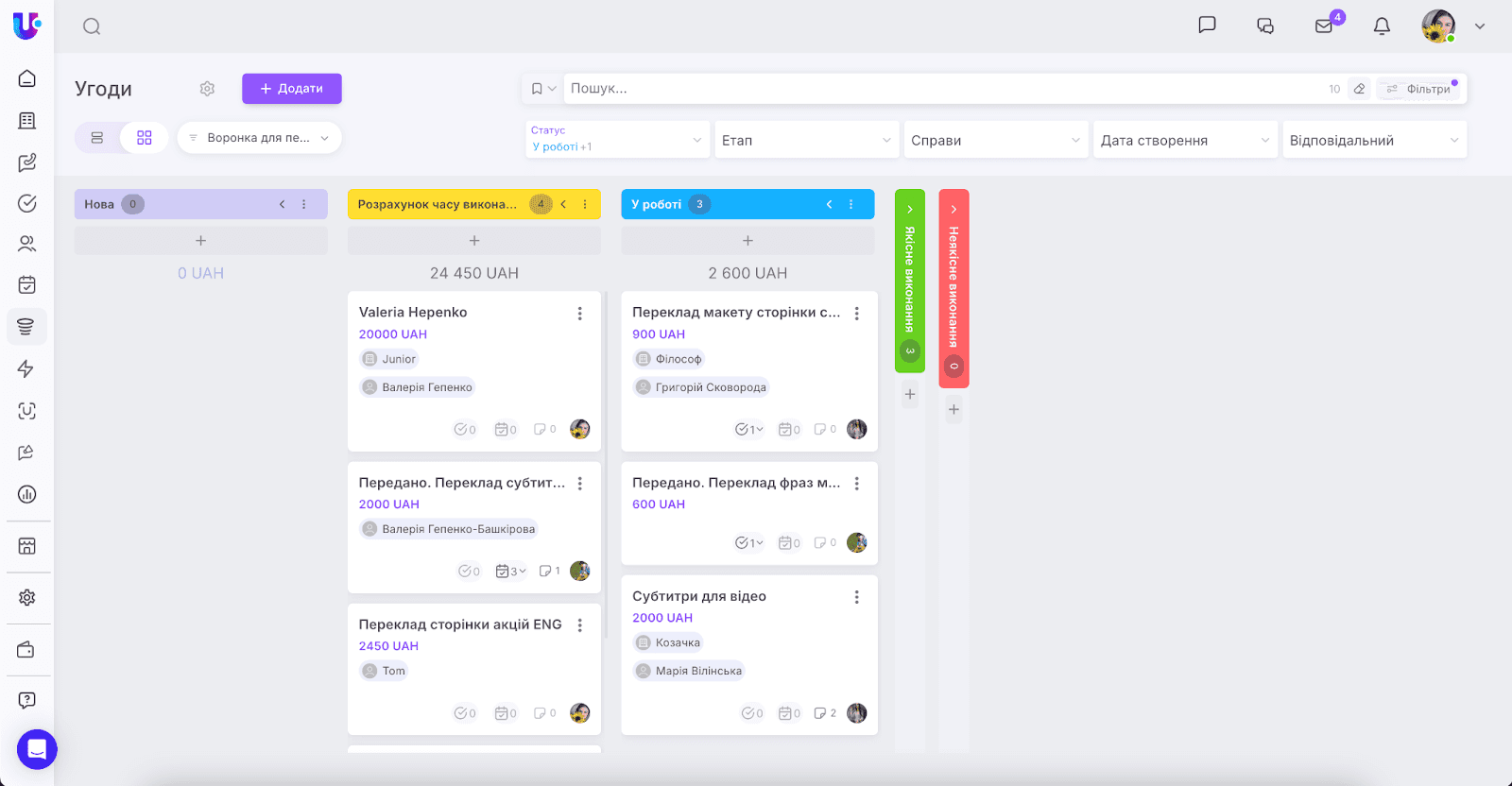The image size is (1512, 786).
Task: Add a deal to the Нова column
Action: click(200, 241)
